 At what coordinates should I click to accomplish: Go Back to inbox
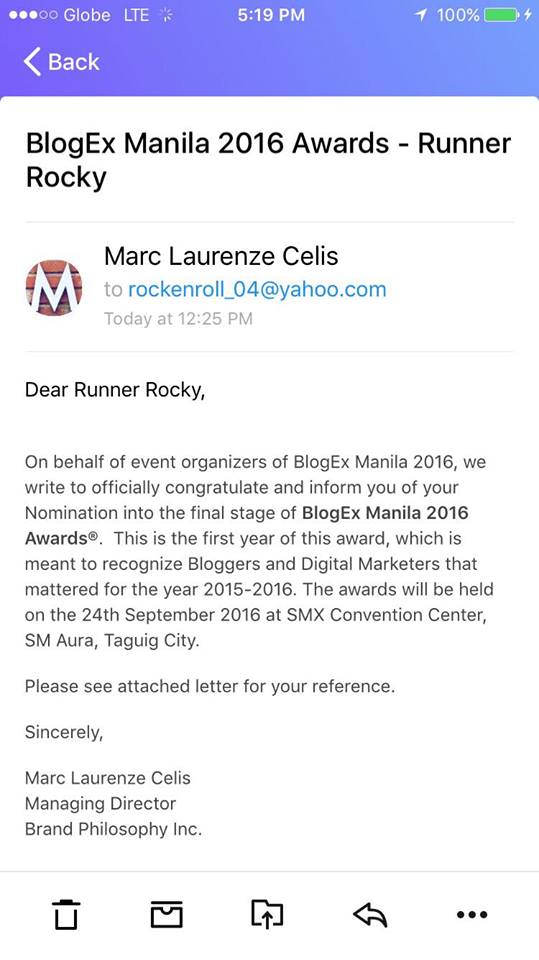point(61,62)
